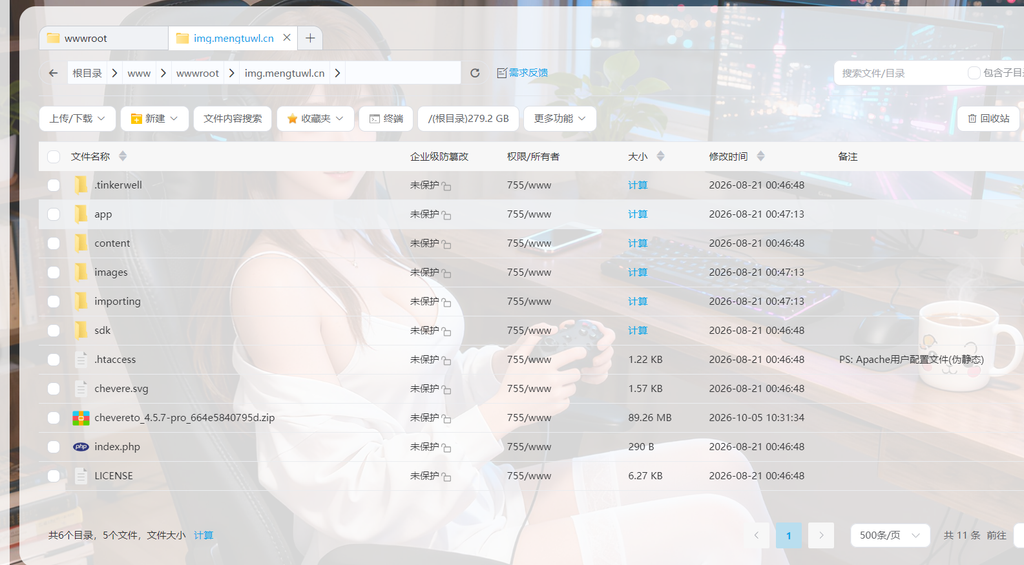Click the chevereto zip archive icon
Screen dimensions: 1024x565
click(x=80, y=417)
